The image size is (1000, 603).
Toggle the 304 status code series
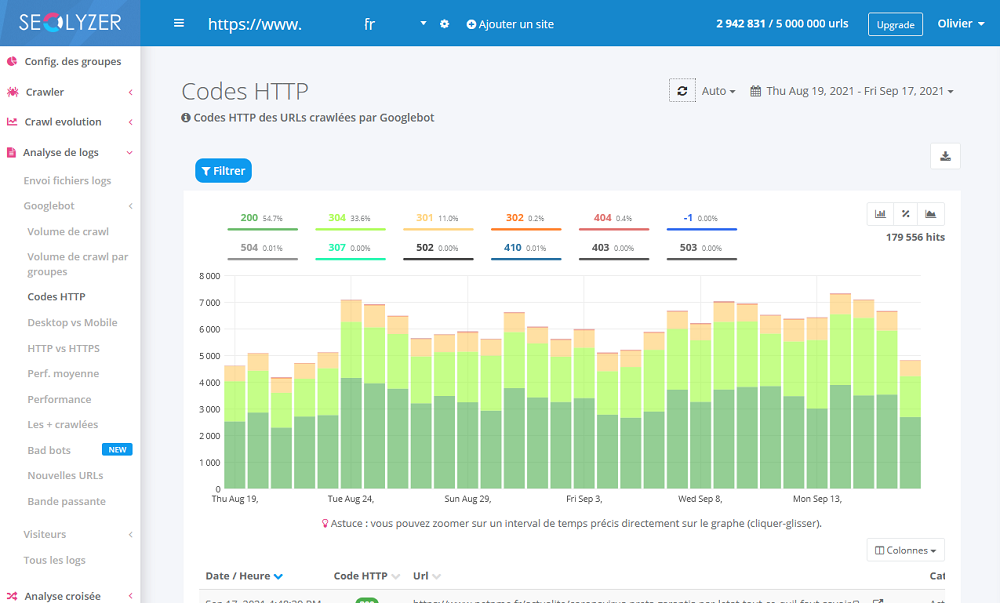coord(350,220)
